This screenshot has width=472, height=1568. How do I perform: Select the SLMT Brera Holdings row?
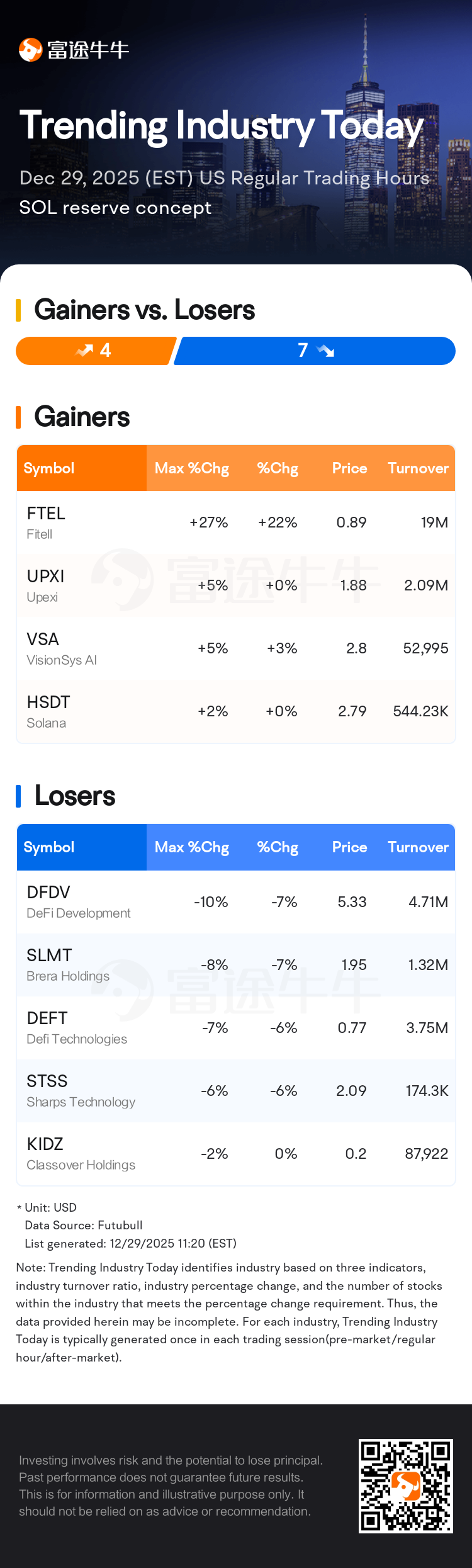(x=236, y=965)
